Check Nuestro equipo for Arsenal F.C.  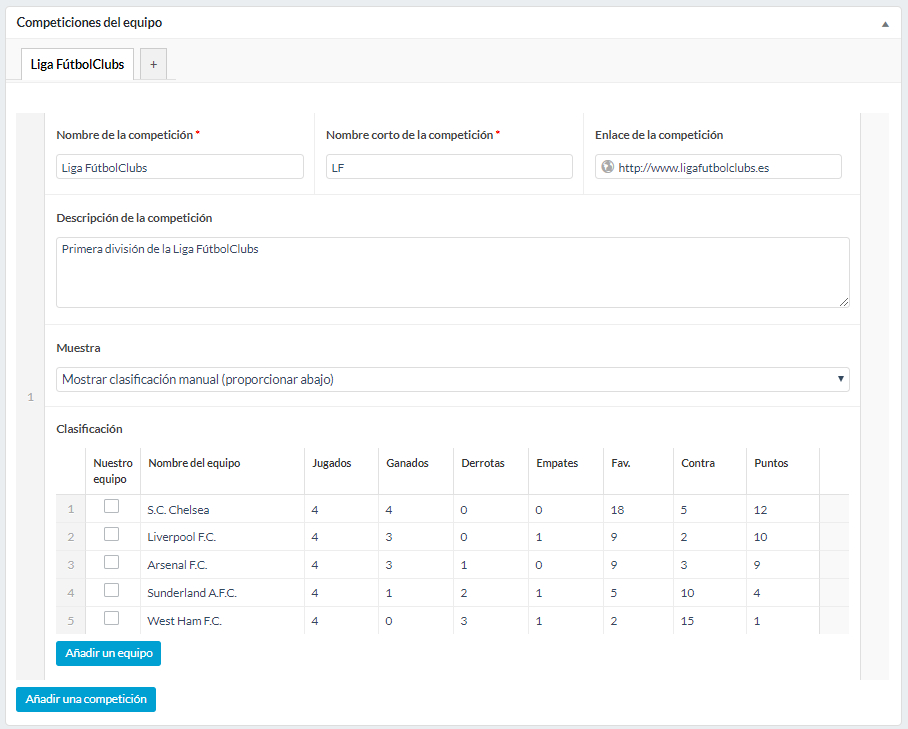(x=111, y=562)
